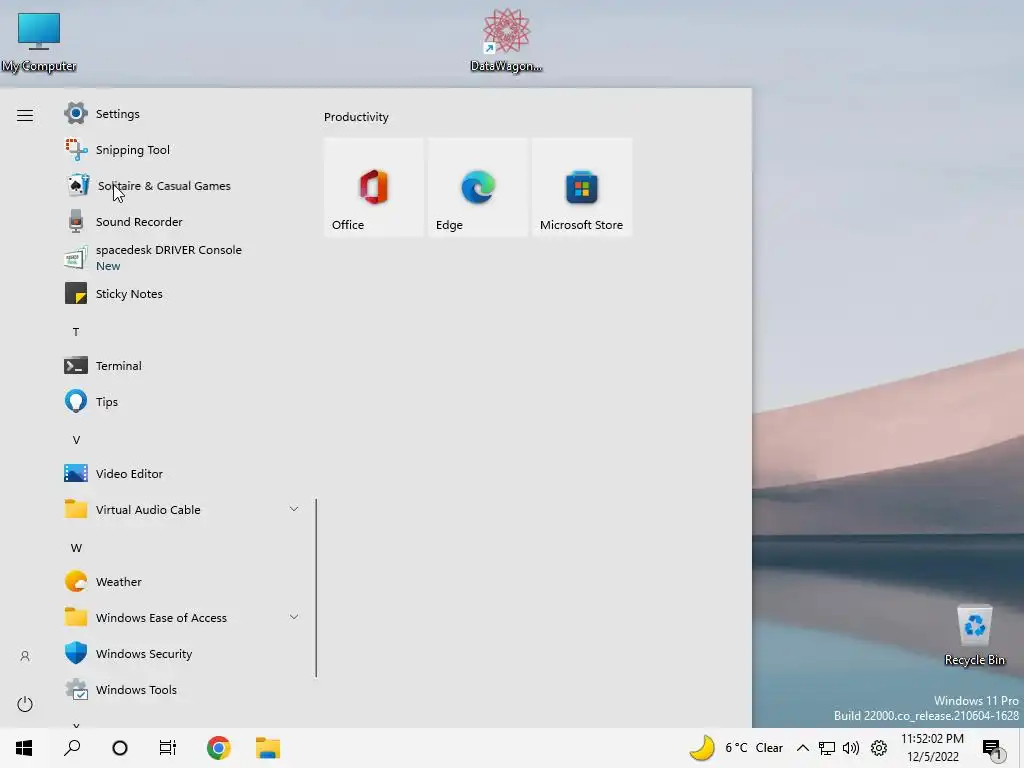Select My Computer desktop icon
This screenshot has width=1024, height=768.
coord(39,40)
